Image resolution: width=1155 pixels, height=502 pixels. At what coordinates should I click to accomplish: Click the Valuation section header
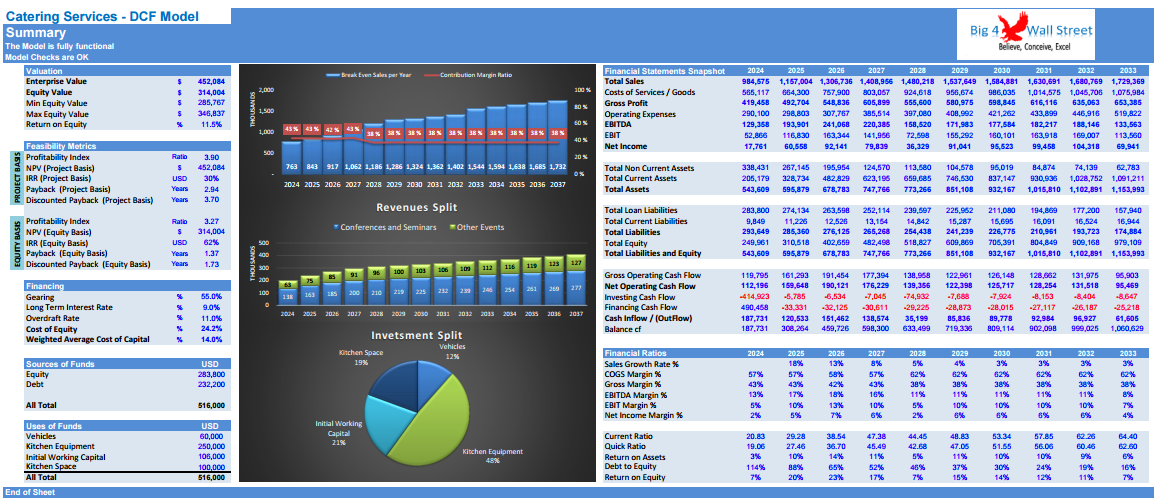click(128, 71)
